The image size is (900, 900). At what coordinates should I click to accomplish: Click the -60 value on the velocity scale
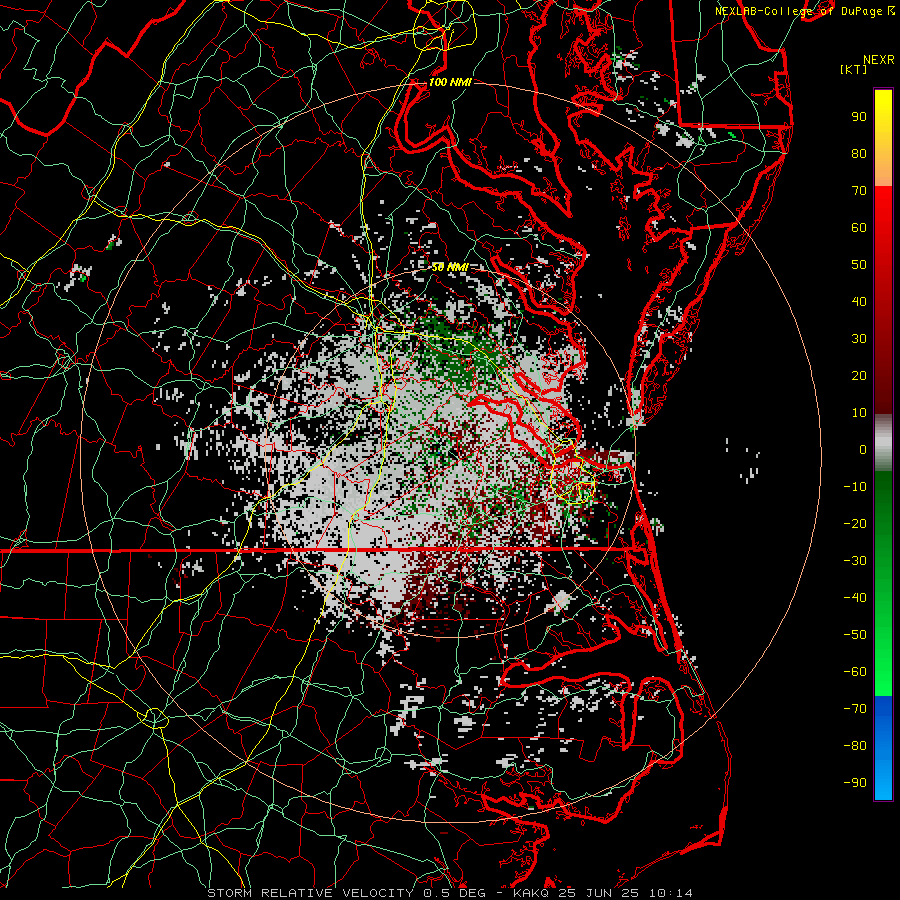click(855, 672)
